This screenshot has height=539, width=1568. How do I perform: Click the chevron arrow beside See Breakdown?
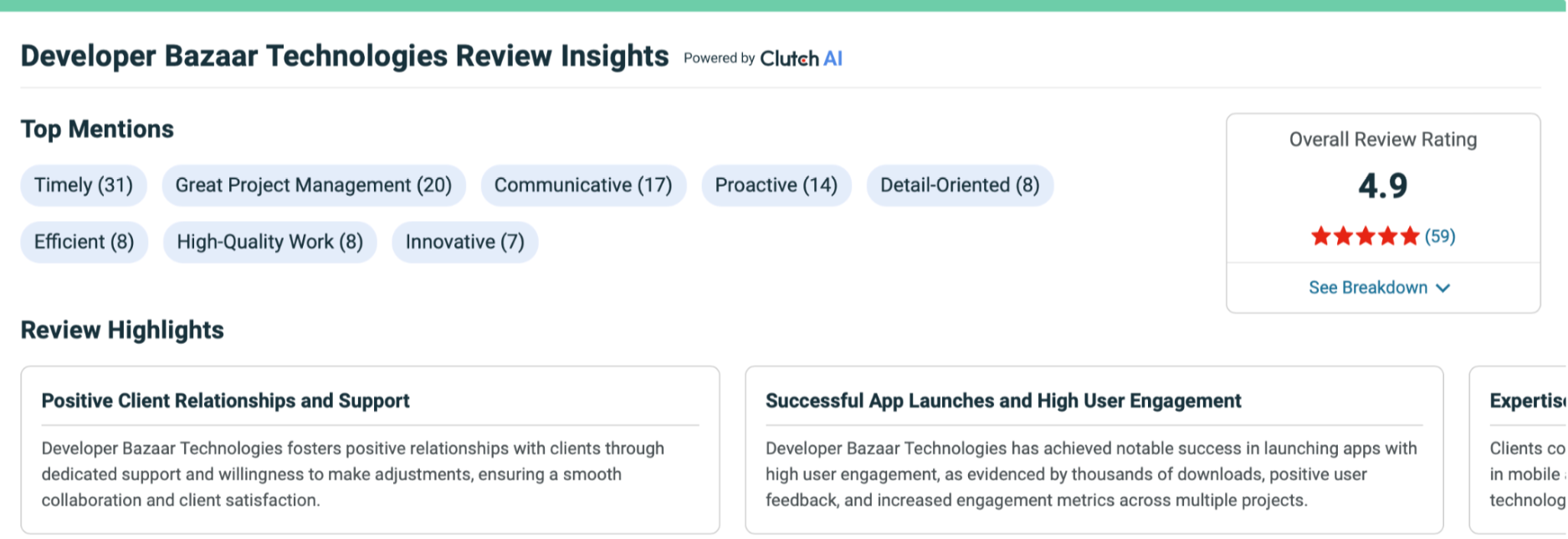pos(1442,288)
